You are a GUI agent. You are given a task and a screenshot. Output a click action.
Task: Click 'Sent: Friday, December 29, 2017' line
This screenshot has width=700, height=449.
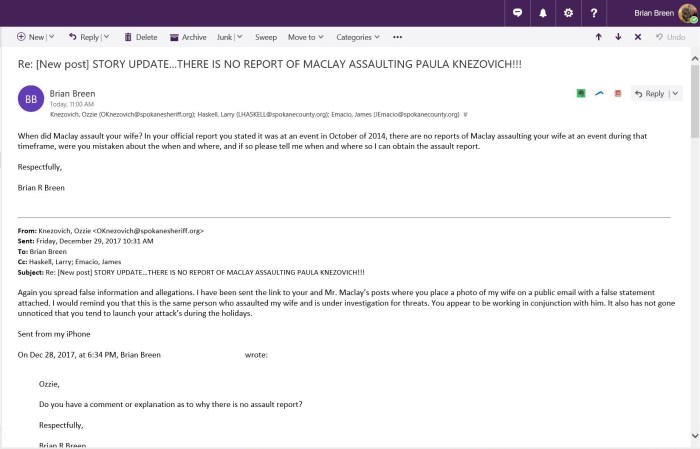86,241
